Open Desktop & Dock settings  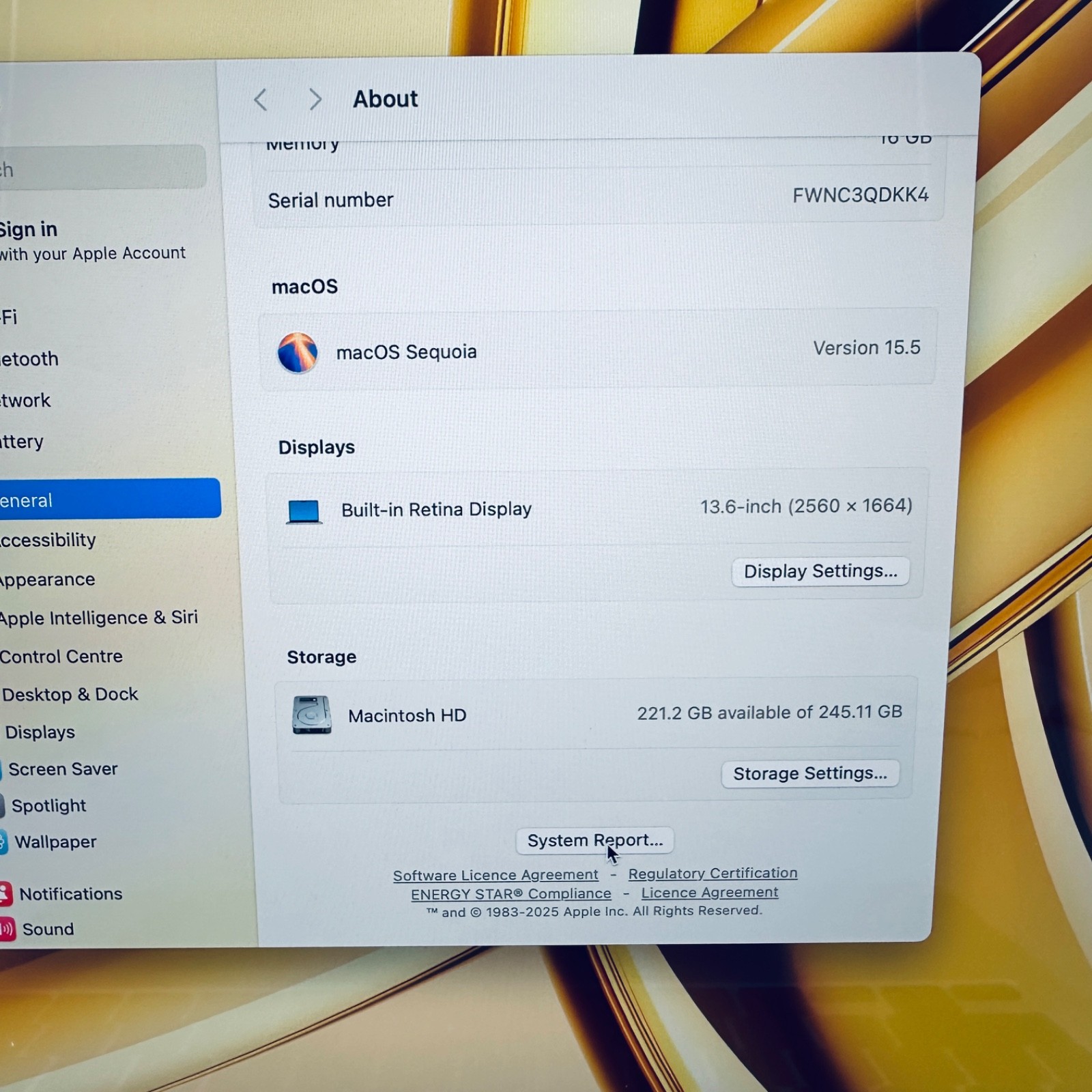[x=70, y=695]
